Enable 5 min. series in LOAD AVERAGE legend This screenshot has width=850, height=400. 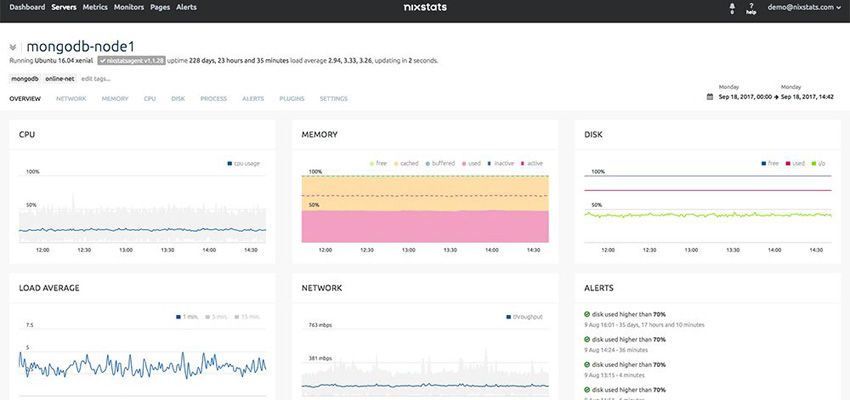pyautogui.click(x=216, y=317)
